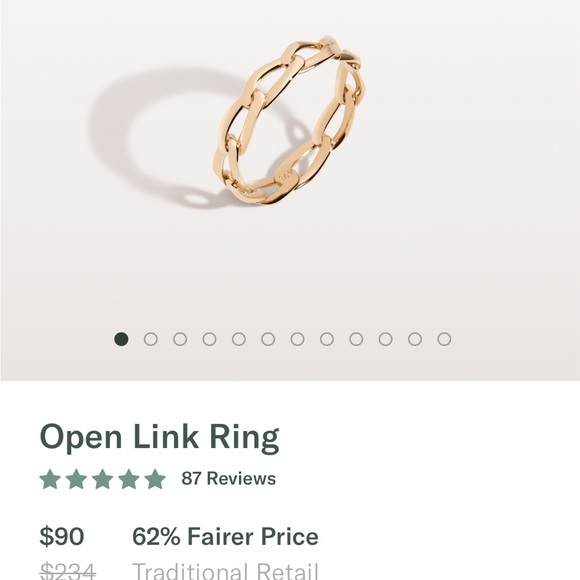Select the seventh carousel indicator dot
580x580 pixels.
[297, 339]
